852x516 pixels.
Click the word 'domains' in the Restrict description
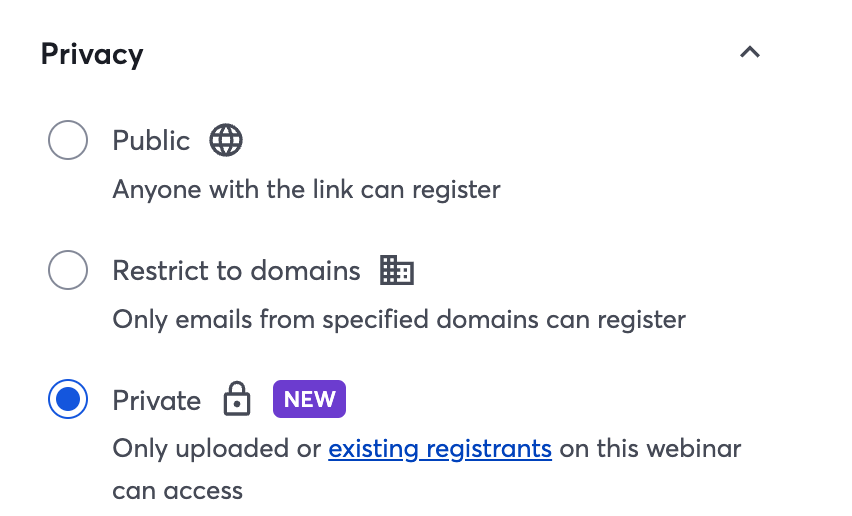[487, 319]
